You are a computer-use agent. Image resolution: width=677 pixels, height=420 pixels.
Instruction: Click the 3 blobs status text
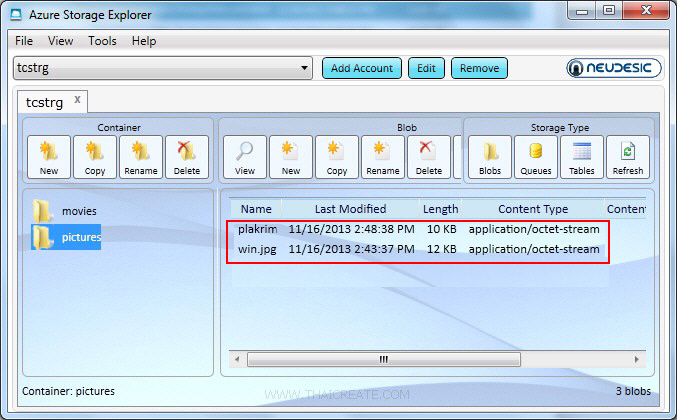coord(633,391)
